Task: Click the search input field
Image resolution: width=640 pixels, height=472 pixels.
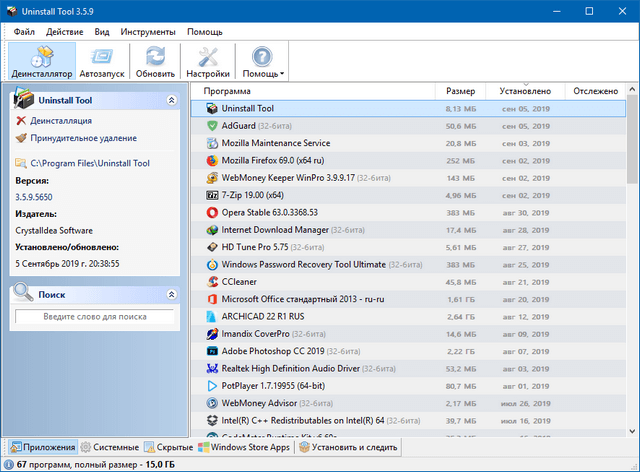Action: 95,316
